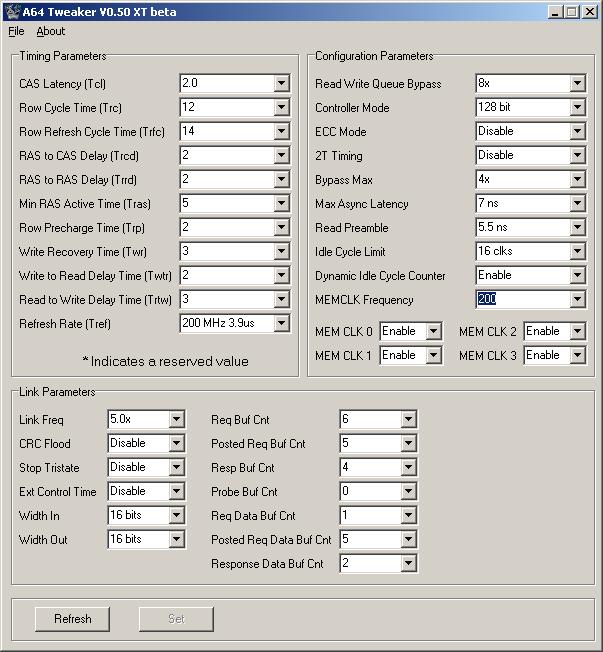
Task: Expand Write to Read Delay (Twtr) dropdown
Action: 282,276
